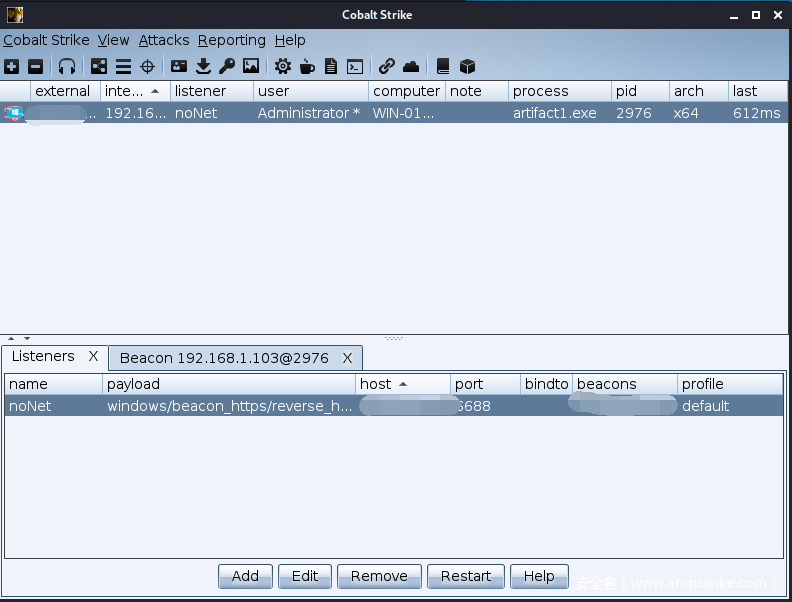
Task: Click the plus icon to add a teamserver connection
Action: tap(12, 67)
